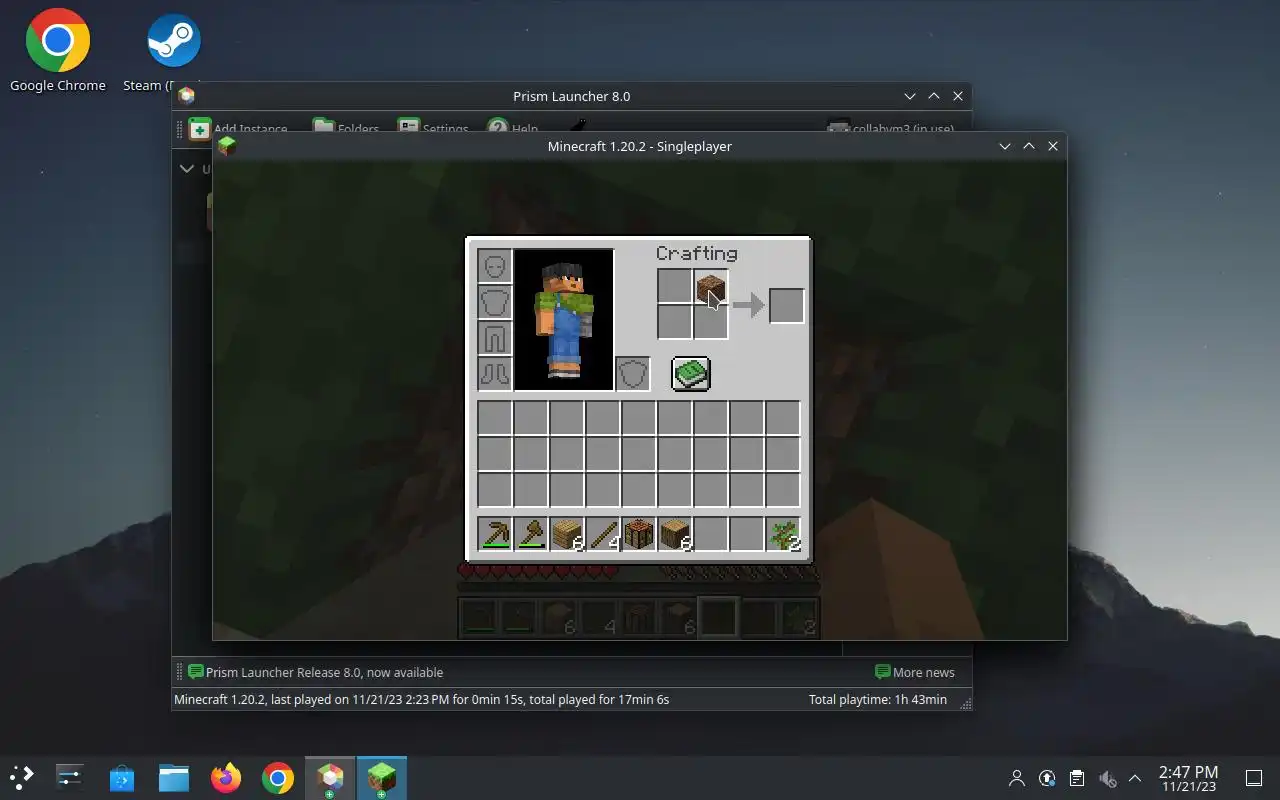Click the Total playtime status text

878,699
